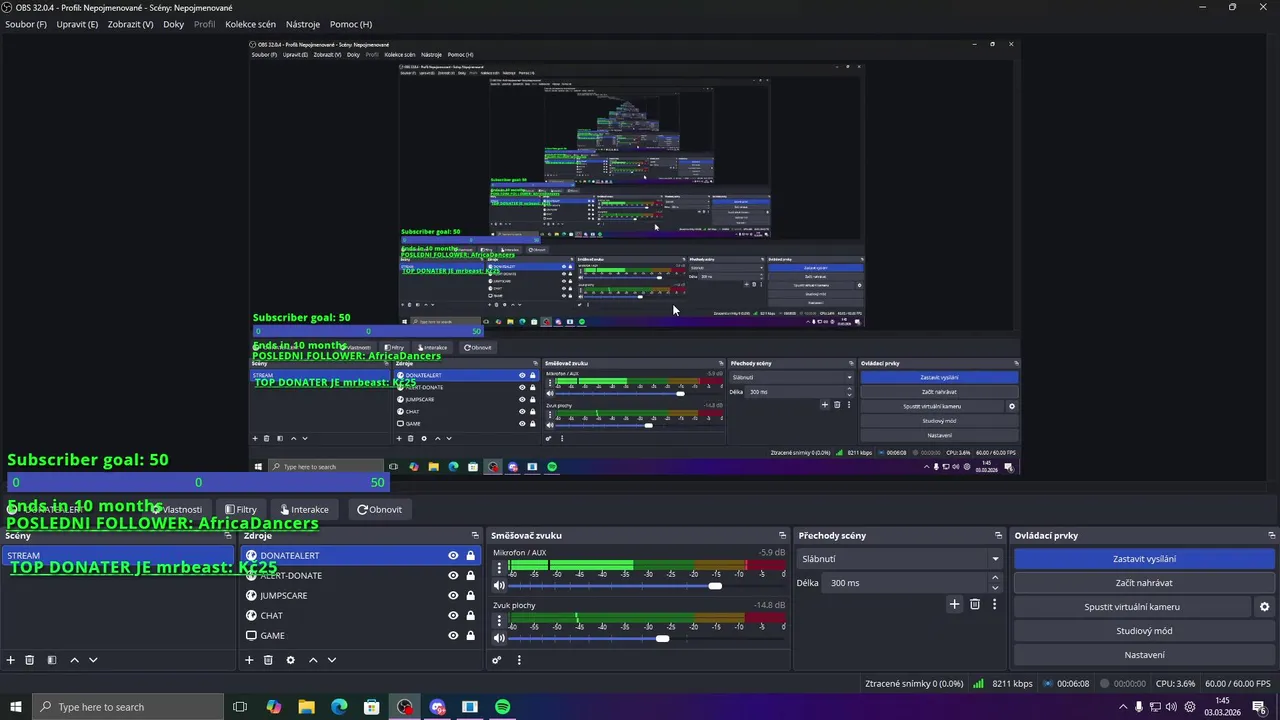Move source down arrow in Zdroje dock
This screenshot has height=720, width=1280.
(x=332, y=660)
